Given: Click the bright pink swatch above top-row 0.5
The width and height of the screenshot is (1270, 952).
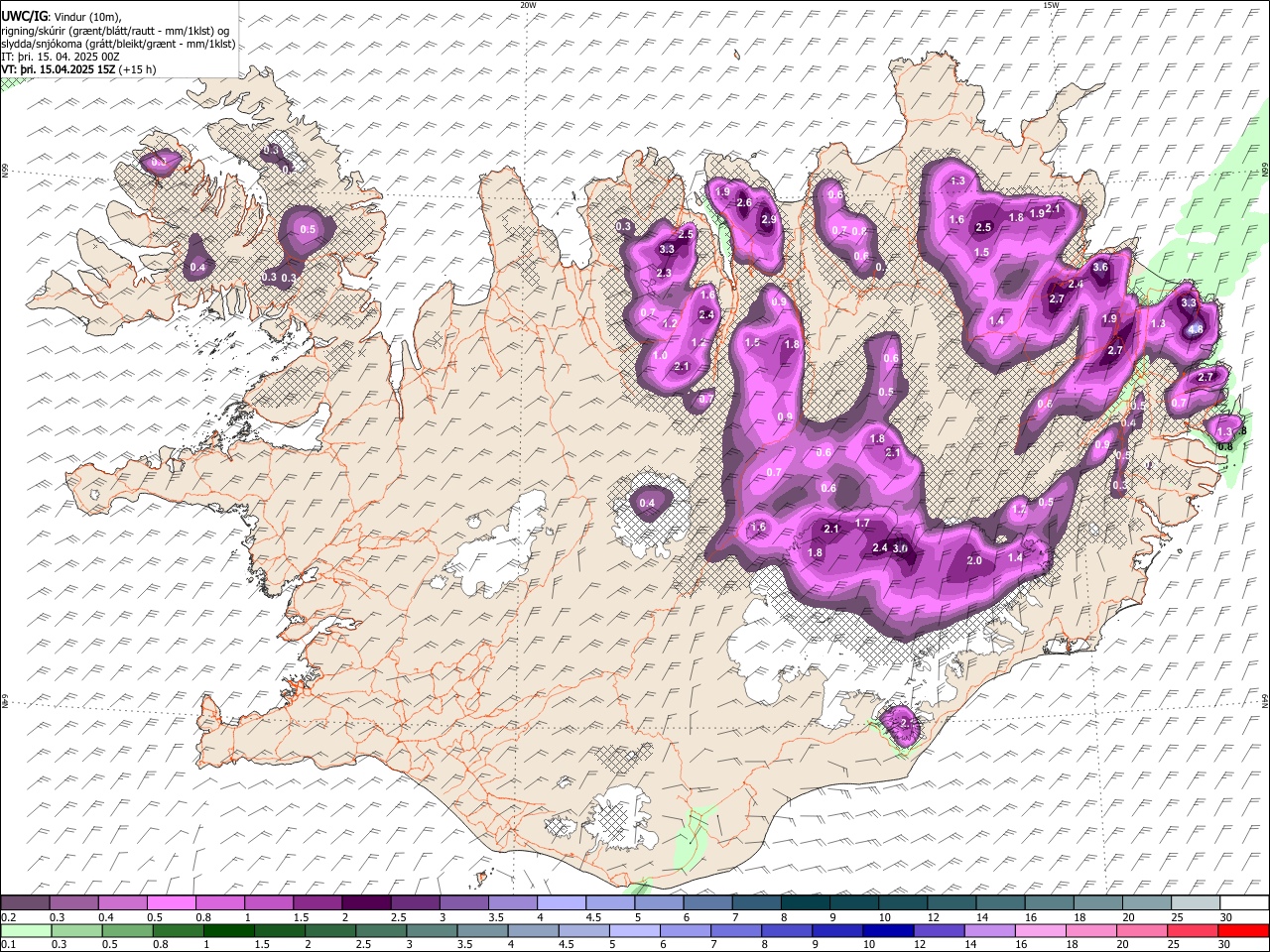Looking at the screenshot, I should point(172,903).
